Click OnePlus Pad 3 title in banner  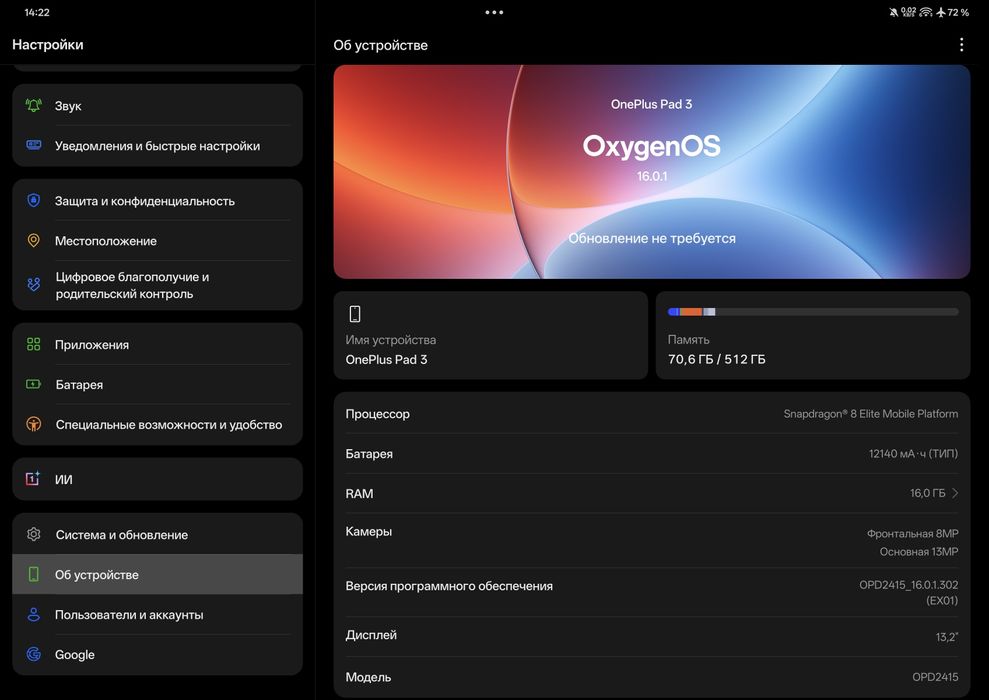pos(652,104)
